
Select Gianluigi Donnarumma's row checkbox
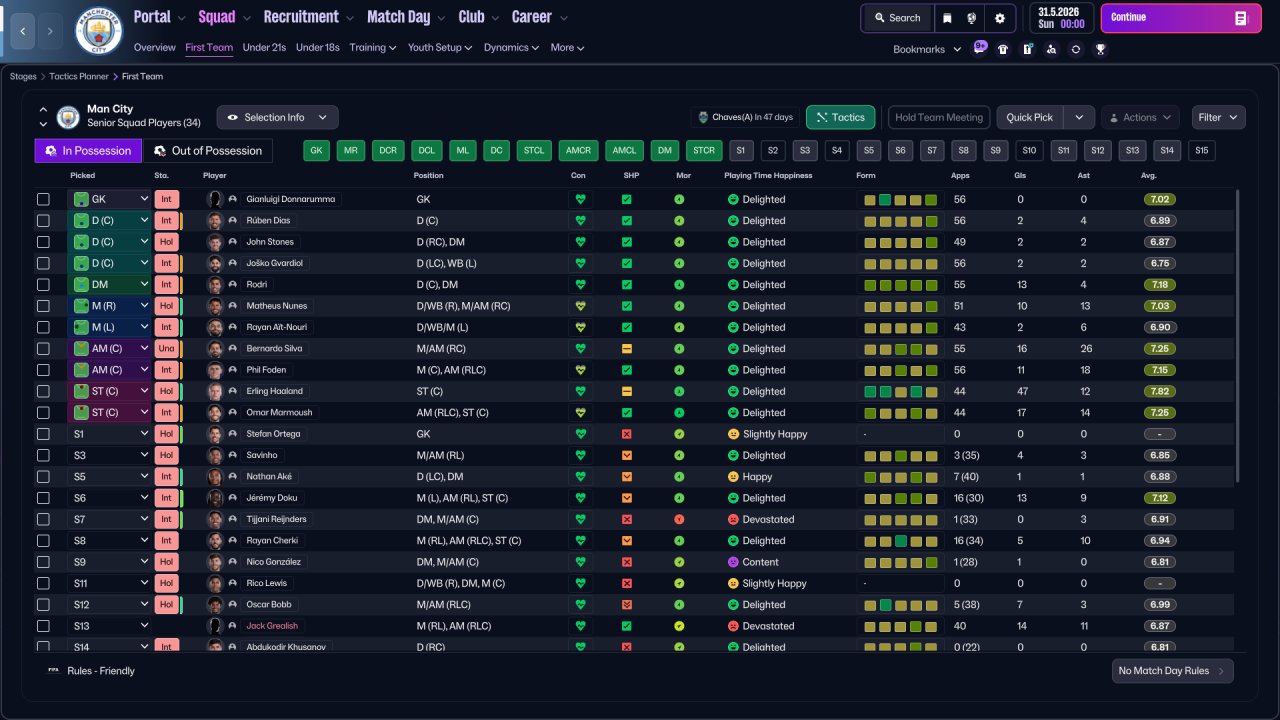[43, 199]
